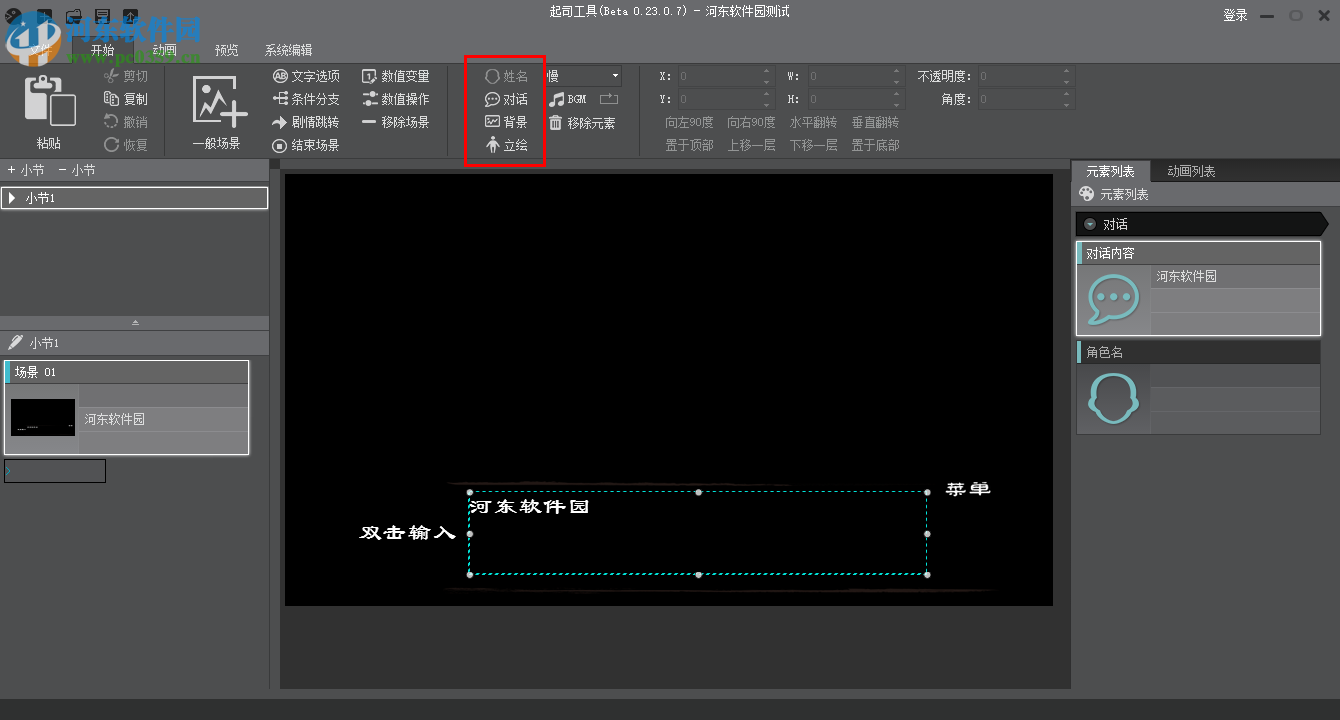Click the large Paste (粘贴) clipboard icon
Viewport: 1340px width, 720px height.
point(49,101)
